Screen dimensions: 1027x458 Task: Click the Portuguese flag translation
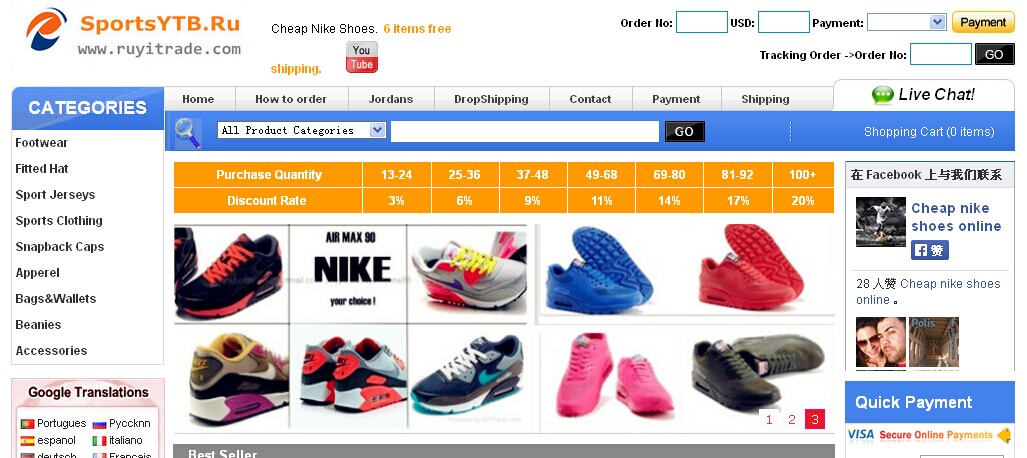tap(28, 423)
